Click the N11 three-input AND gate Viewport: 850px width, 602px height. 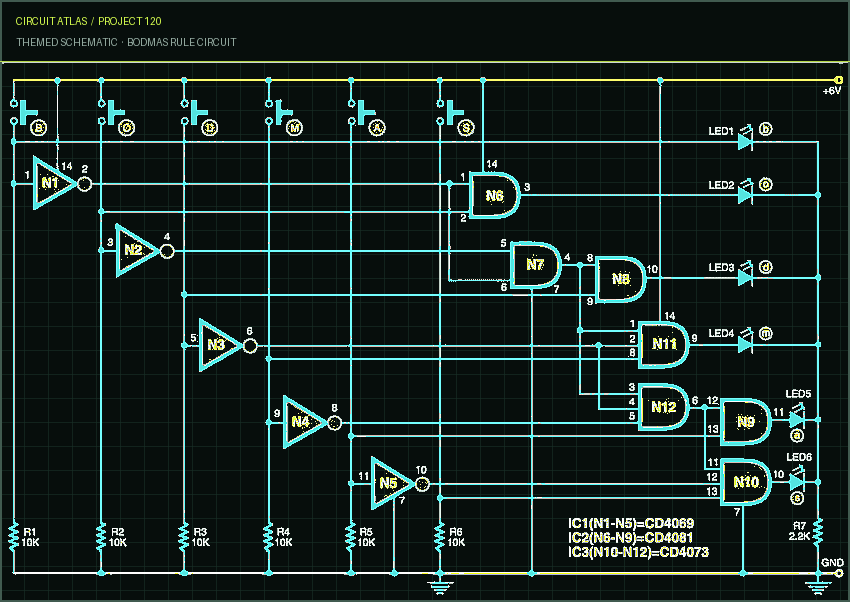pyautogui.click(x=663, y=345)
